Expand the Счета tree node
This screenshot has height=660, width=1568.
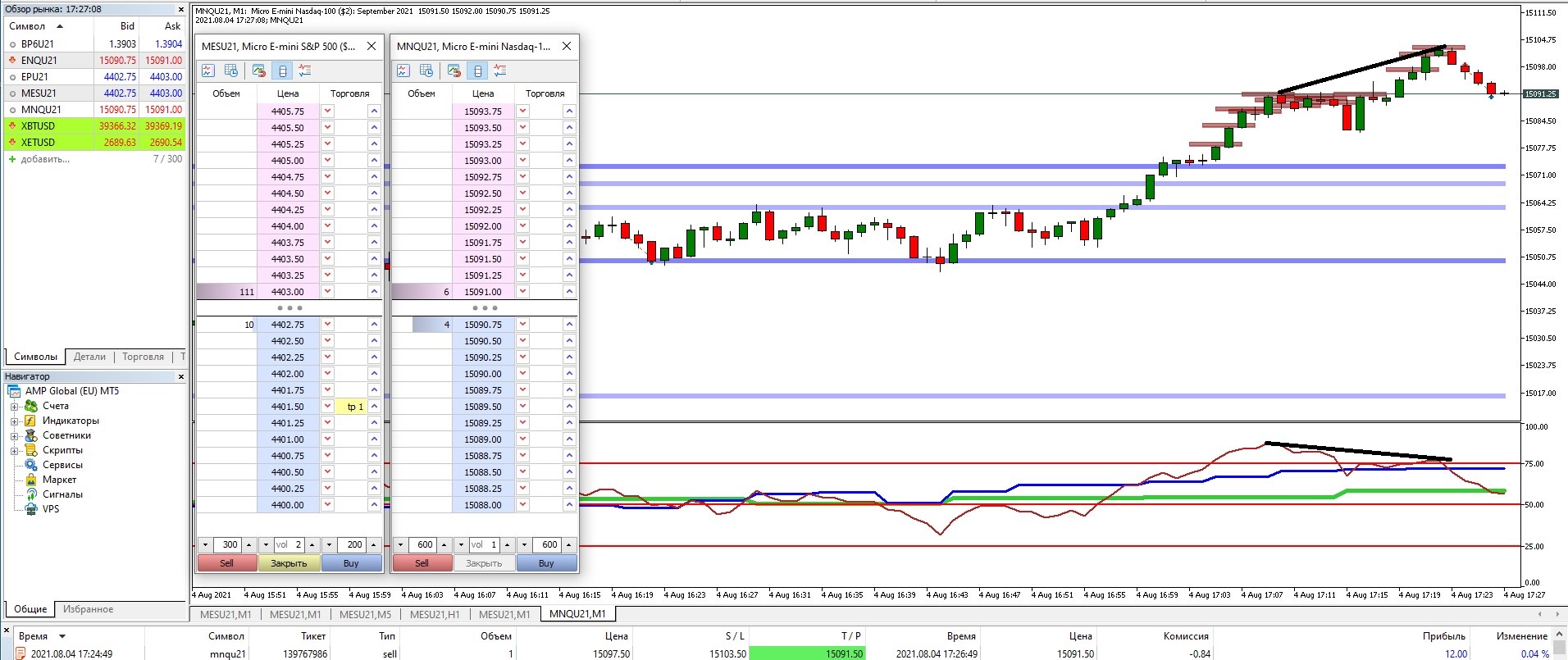pyautogui.click(x=14, y=407)
